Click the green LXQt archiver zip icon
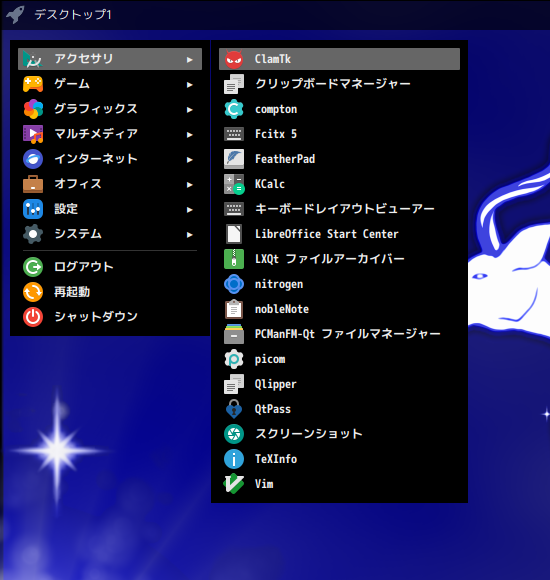550x580 pixels. tap(234, 259)
